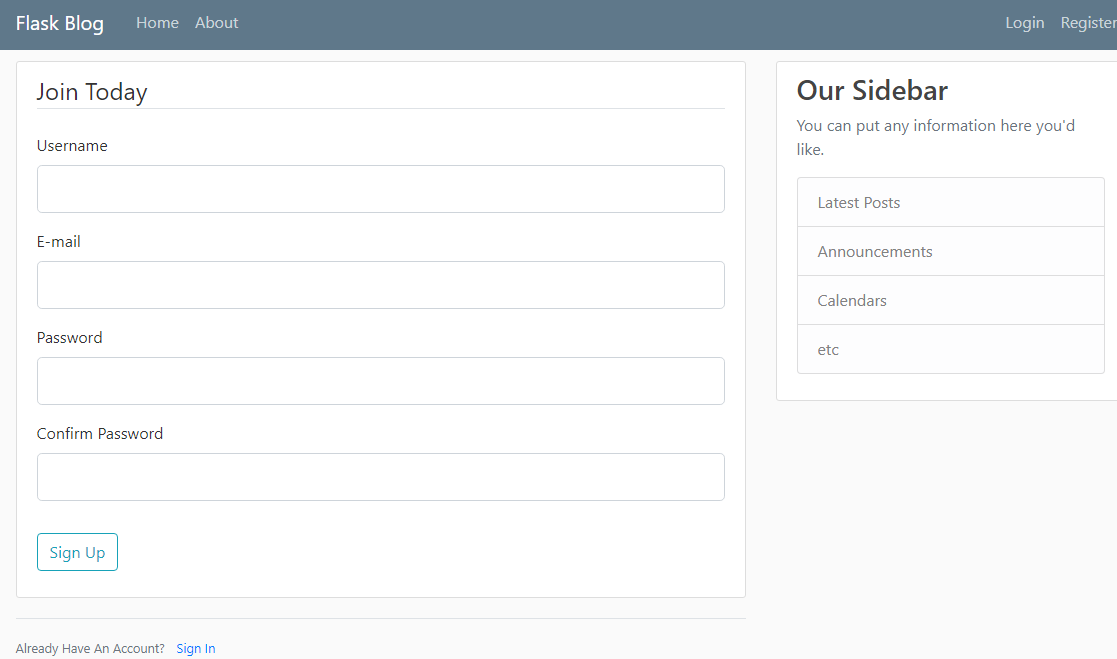The height and width of the screenshot is (659, 1117).
Task: Submit the form with Sign Up
Action: 77,552
